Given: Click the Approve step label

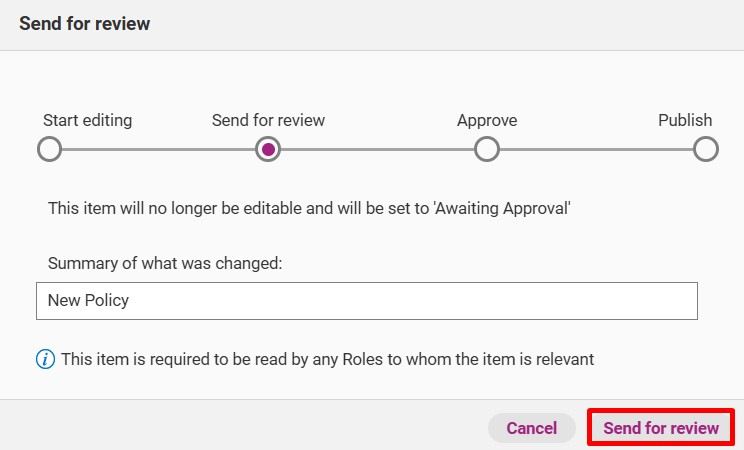Looking at the screenshot, I should point(487,121).
